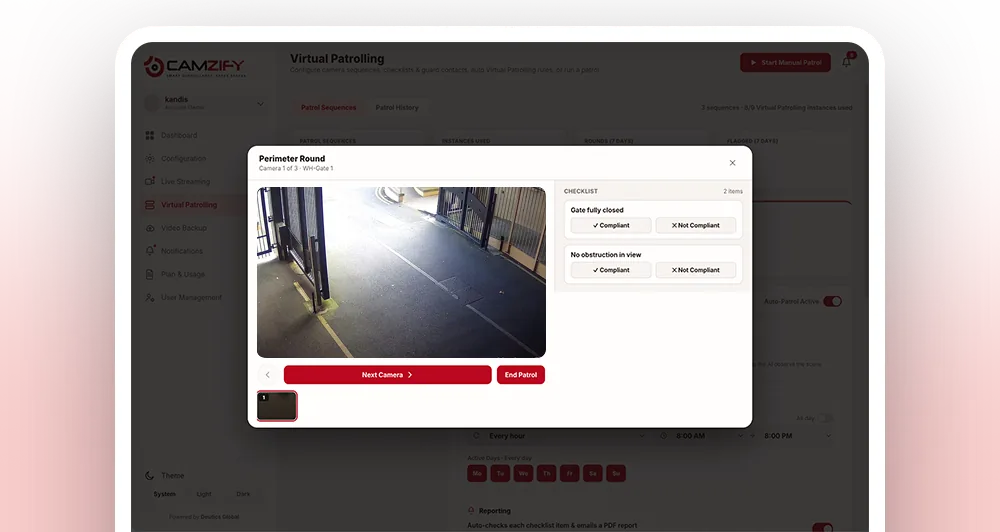Click the Configuration gear icon
Screen dimensions: 1000x532
(150, 158)
